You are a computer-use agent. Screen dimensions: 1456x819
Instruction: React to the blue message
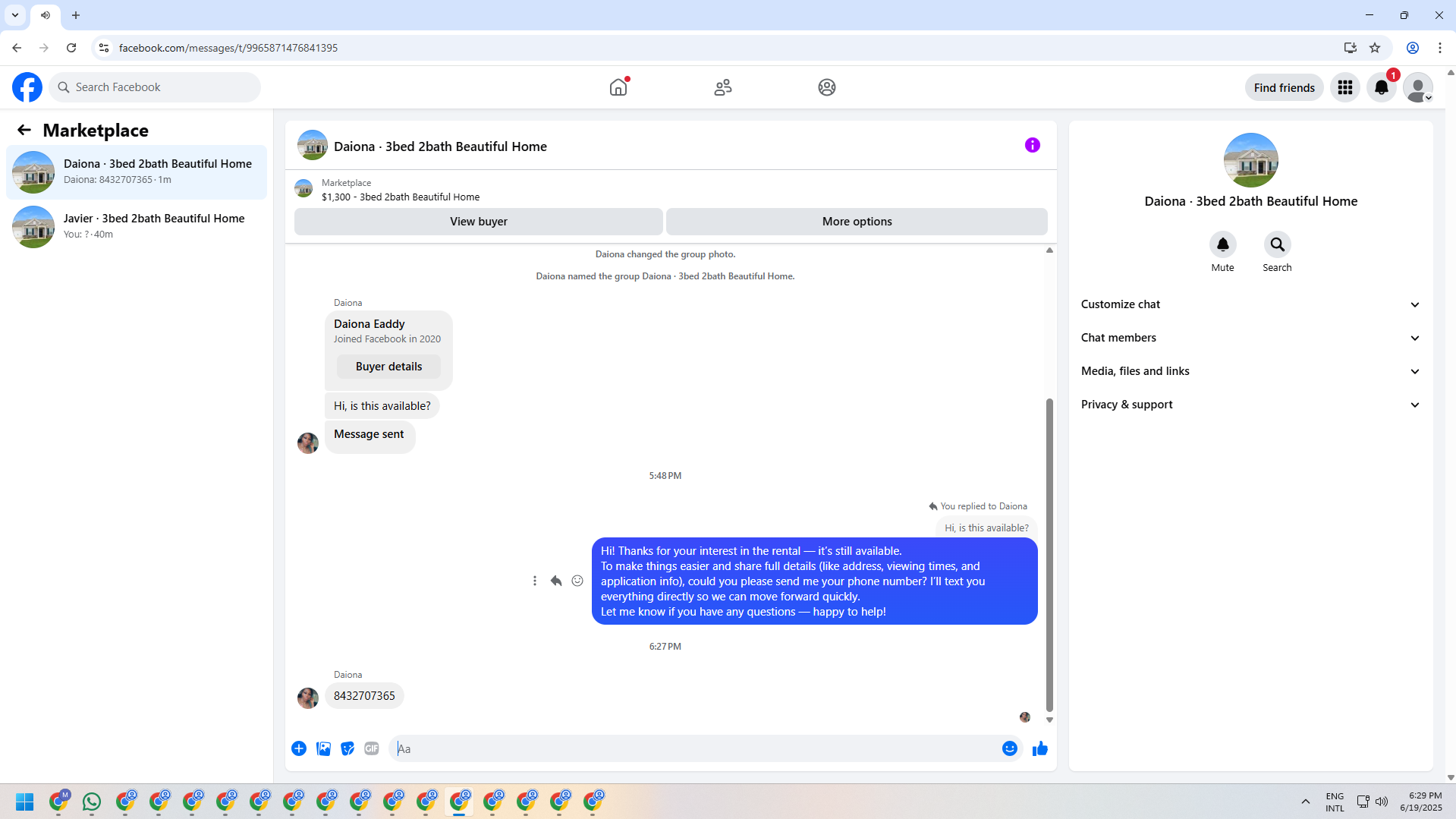click(577, 581)
